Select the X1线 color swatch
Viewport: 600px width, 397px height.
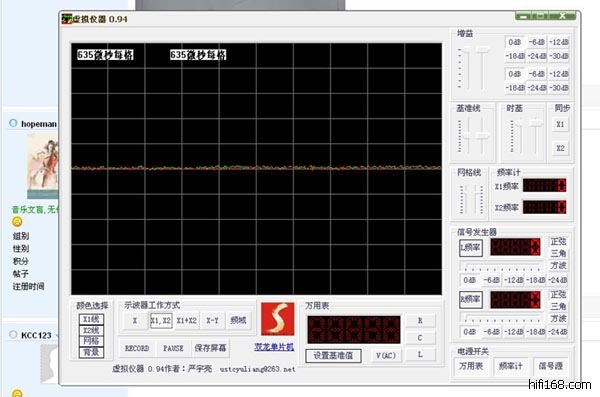click(91, 319)
